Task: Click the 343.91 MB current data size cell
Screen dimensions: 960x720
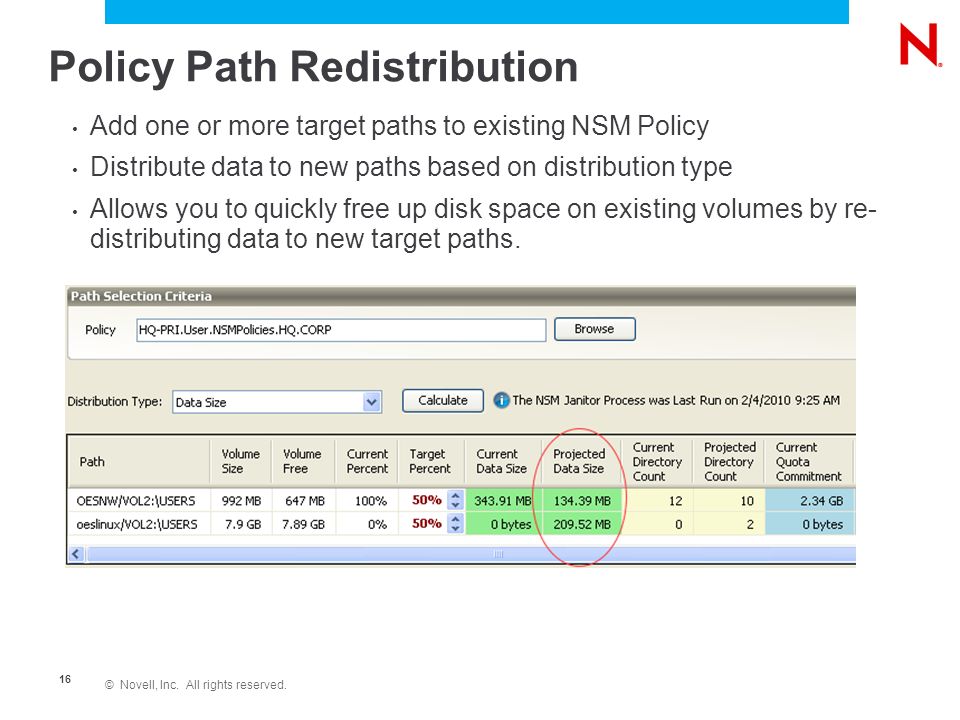Action: [x=503, y=501]
